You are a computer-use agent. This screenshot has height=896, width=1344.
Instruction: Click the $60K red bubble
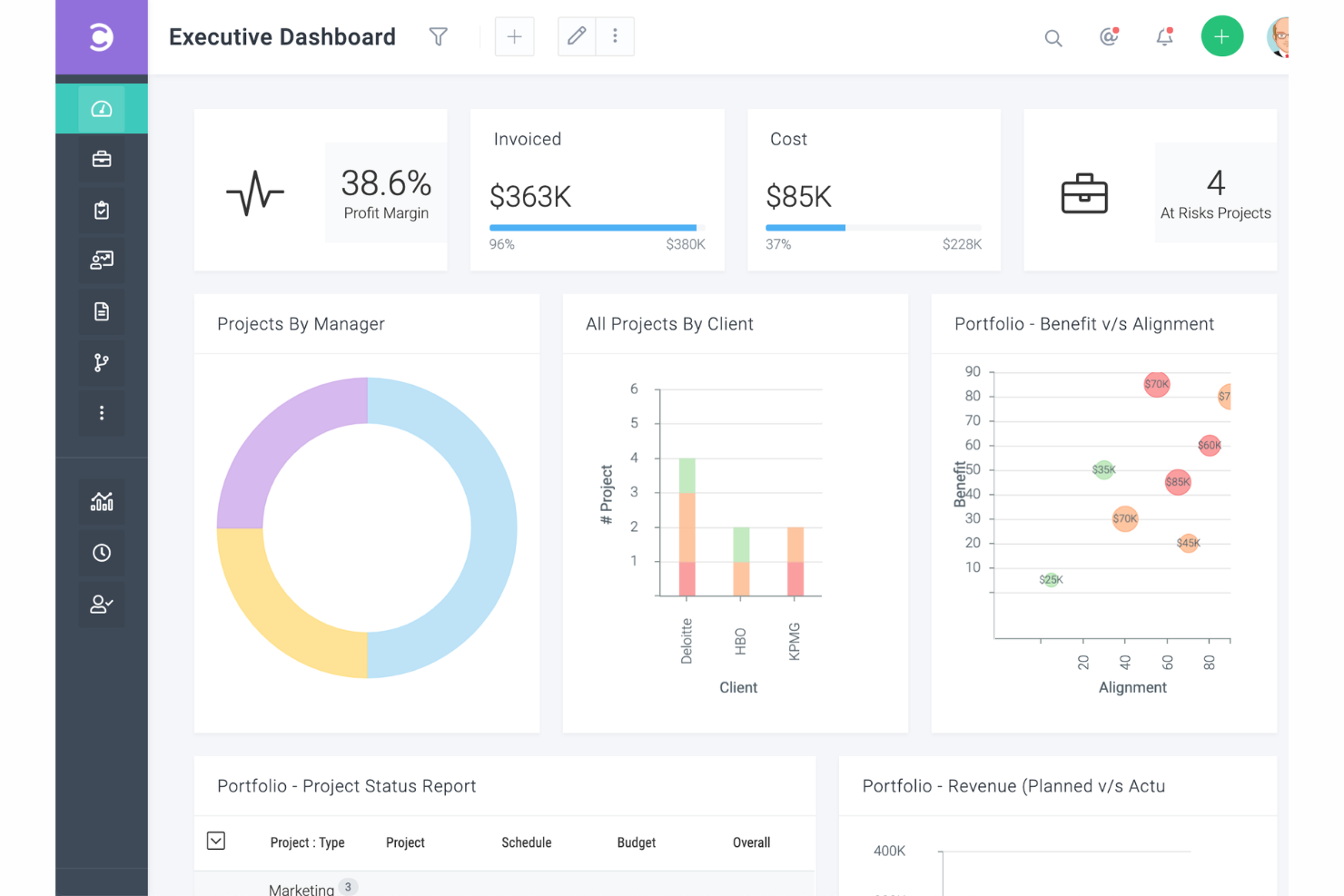(1210, 445)
